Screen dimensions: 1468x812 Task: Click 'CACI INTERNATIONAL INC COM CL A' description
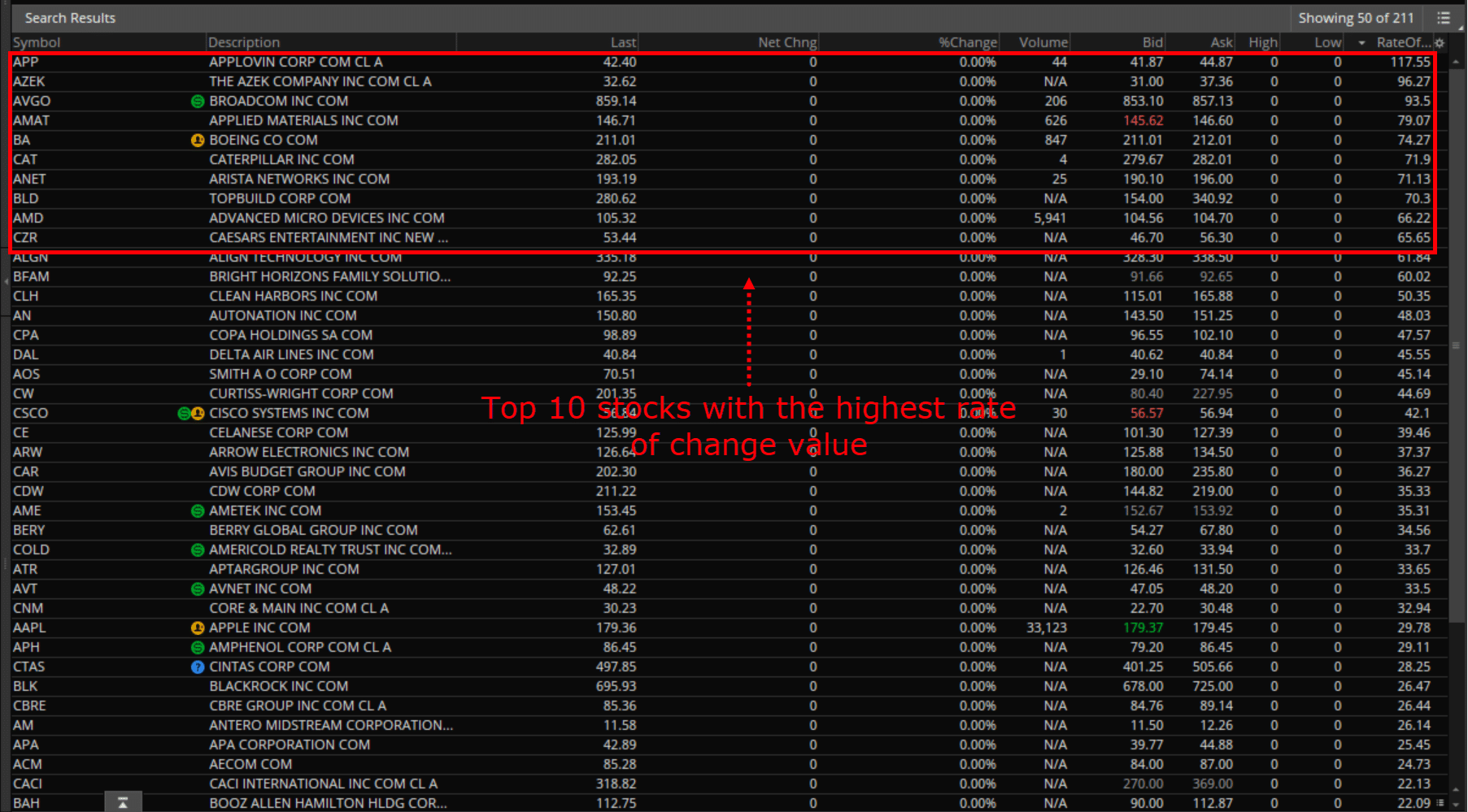[x=323, y=784]
